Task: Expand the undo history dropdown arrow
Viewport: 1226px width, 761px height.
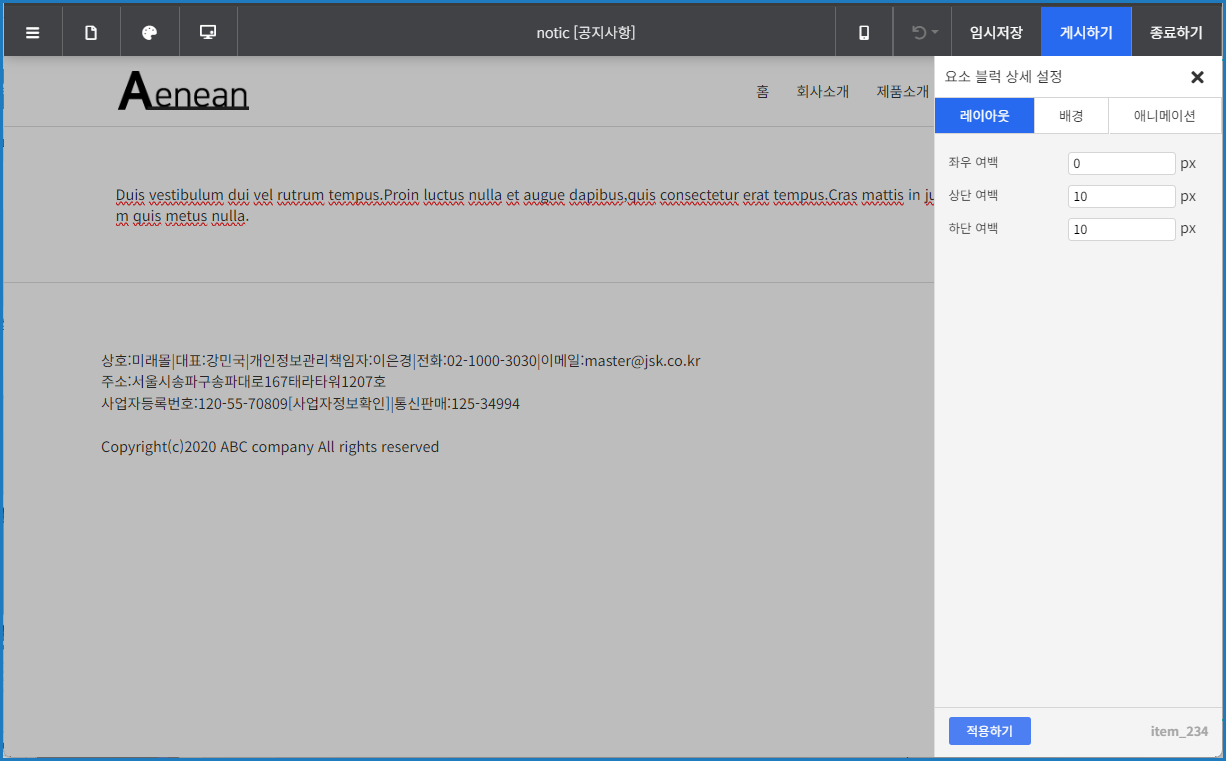Action: [935, 33]
